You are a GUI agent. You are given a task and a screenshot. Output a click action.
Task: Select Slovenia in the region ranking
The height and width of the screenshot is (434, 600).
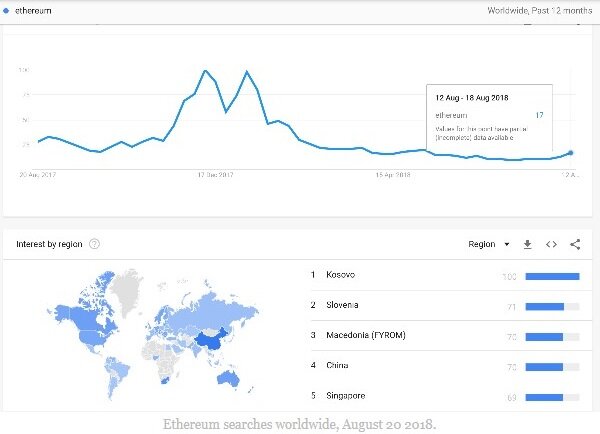pos(342,305)
